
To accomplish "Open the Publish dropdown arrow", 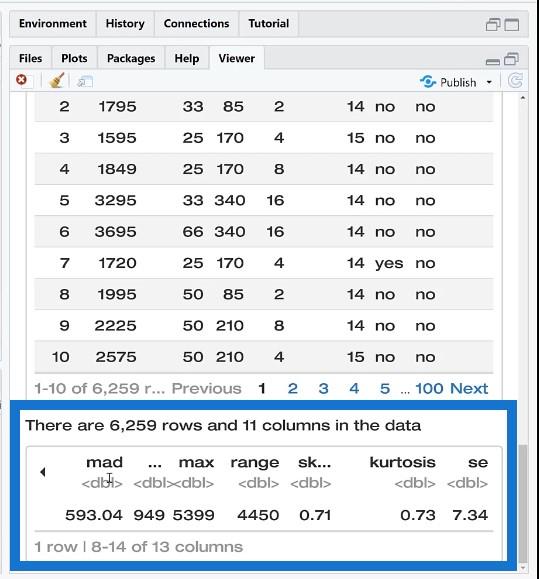I will point(489,82).
